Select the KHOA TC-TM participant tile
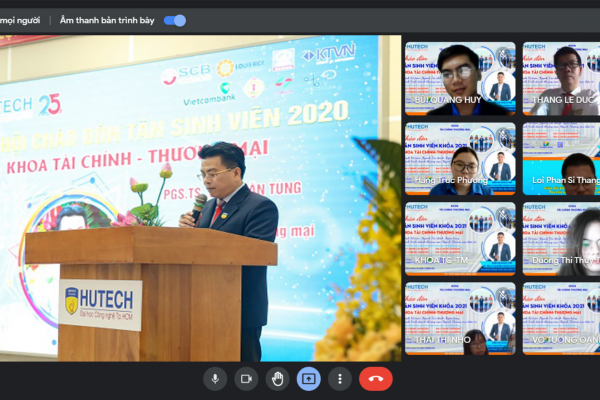The image size is (600, 400). pos(460,239)
